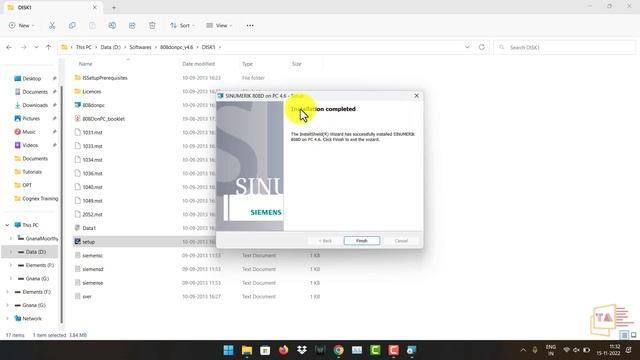Screen dimensions: 640x360
Task: Click the Share icon in toolbar
Action: pos(132,25)
